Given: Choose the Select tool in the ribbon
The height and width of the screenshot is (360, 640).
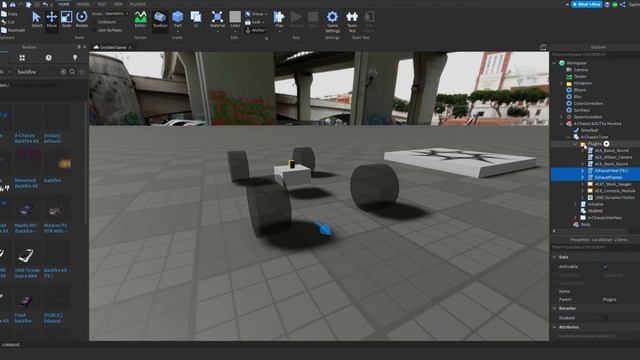Looking at the screenshot, I should [x=36, y=19].
